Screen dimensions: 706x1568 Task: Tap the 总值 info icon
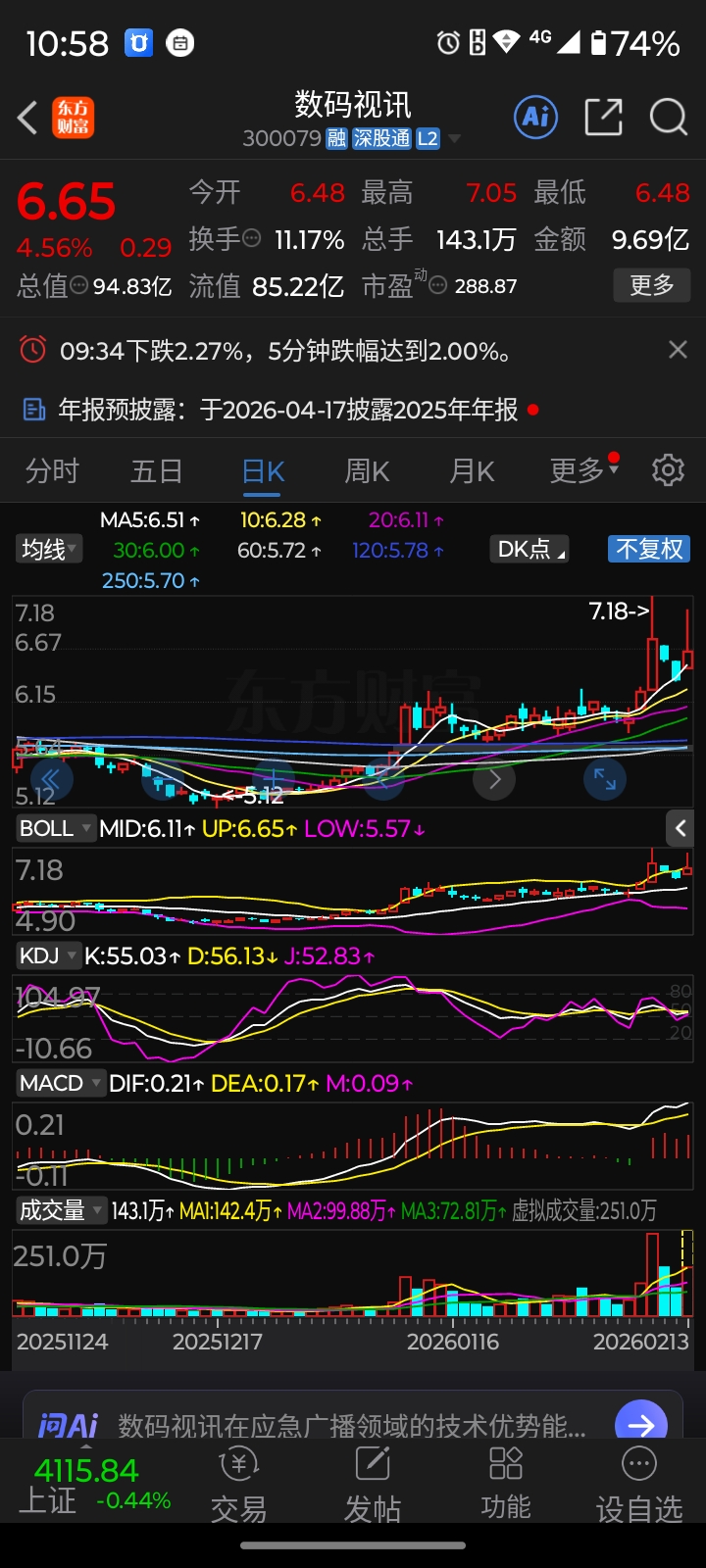tap(79, 285)
